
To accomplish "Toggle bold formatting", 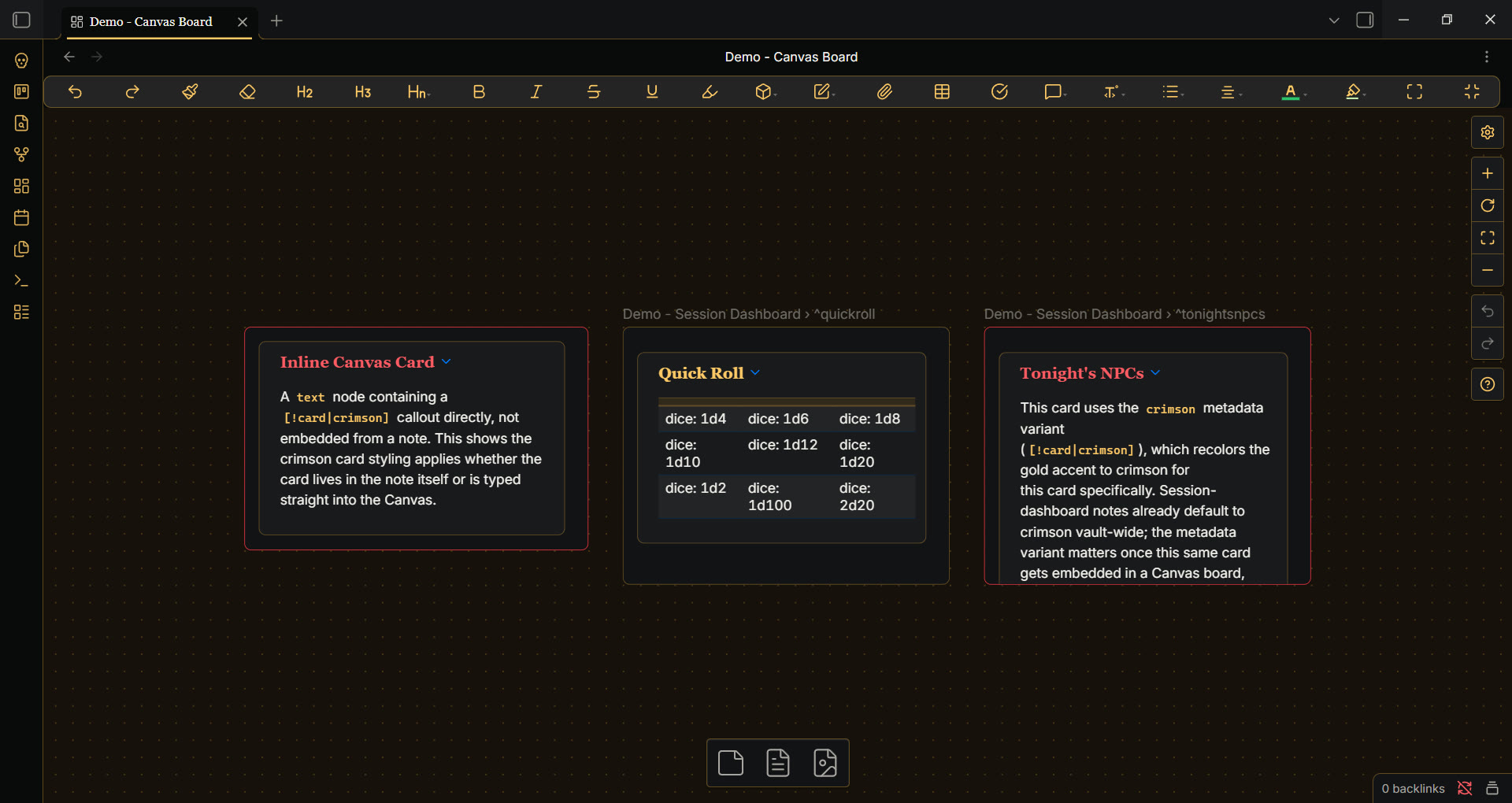I will coord(479,92).
